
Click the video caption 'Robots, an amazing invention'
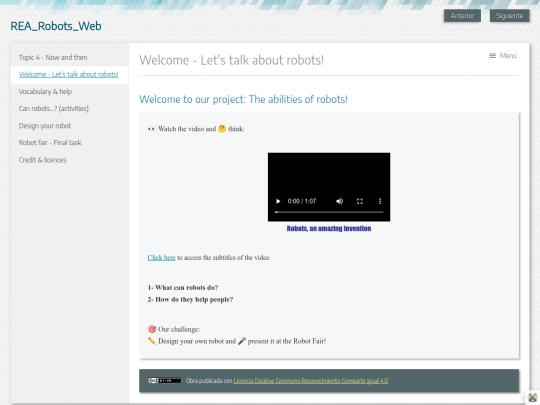coord(329,229)
